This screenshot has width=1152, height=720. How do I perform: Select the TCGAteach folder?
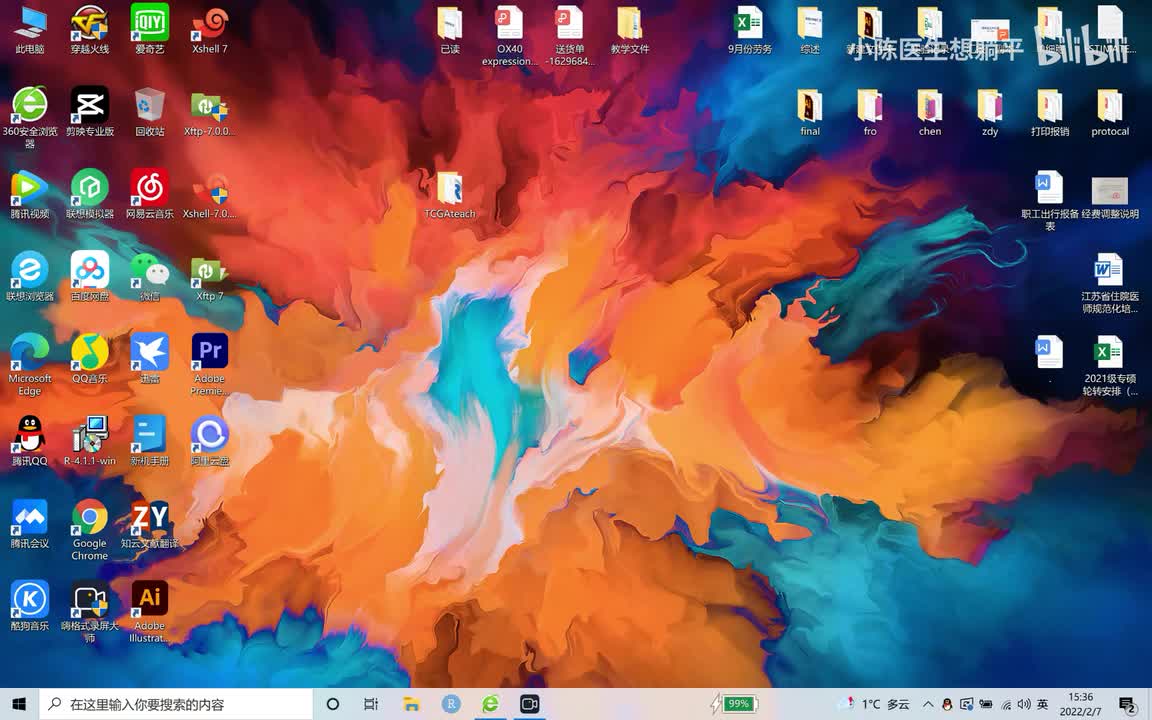(x=450, y=194)
